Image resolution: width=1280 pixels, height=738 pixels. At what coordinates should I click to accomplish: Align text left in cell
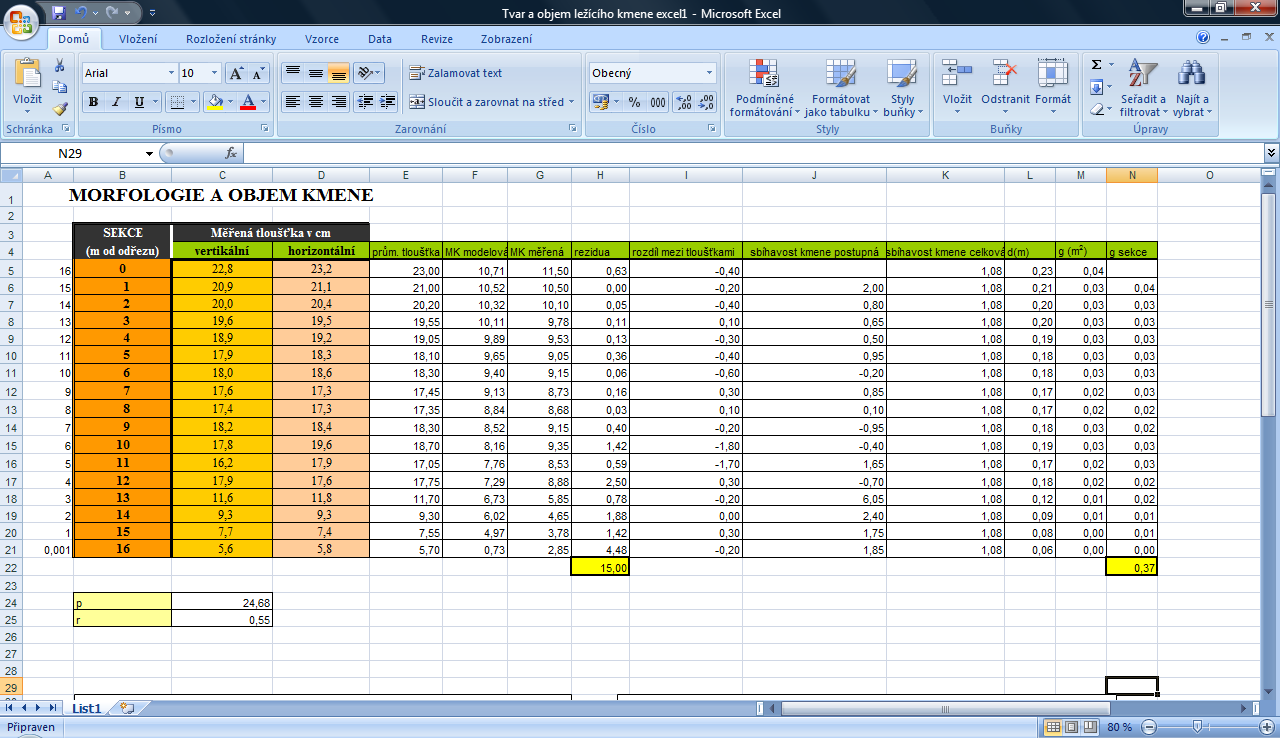[x=292, y=102]
